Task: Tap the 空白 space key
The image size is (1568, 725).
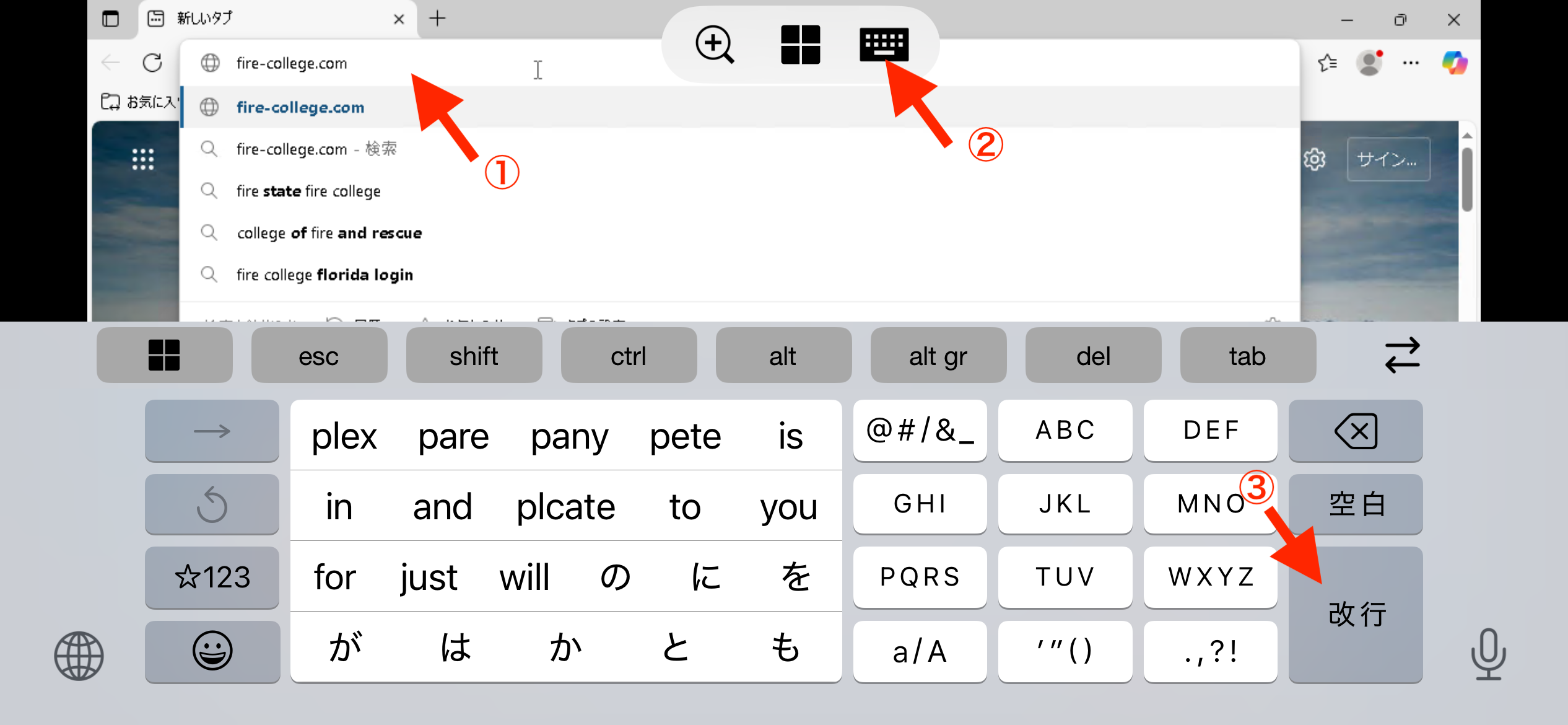Action: pos(1356,504)
